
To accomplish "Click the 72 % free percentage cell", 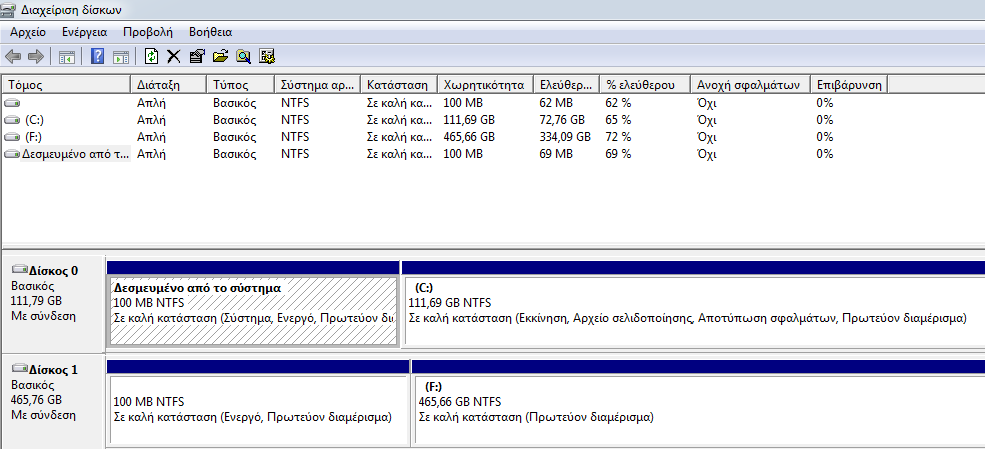I will click(619, 137).
